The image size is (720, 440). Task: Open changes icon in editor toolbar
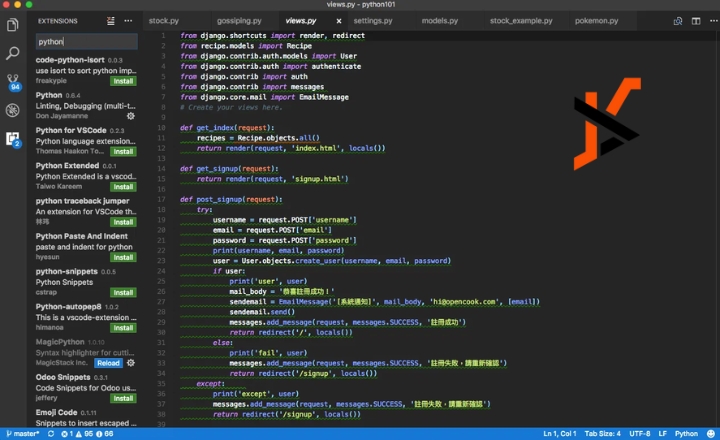[678, 21]
